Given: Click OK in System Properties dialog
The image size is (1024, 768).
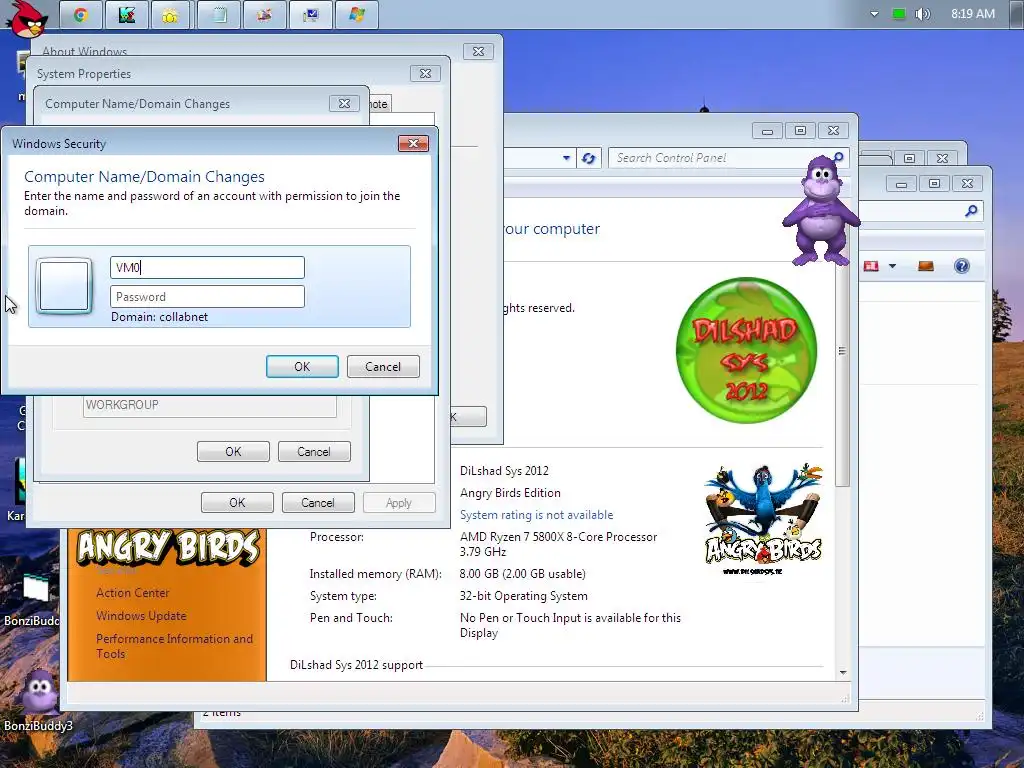Looking at the screenshot, I should click(x=237, y=502).
